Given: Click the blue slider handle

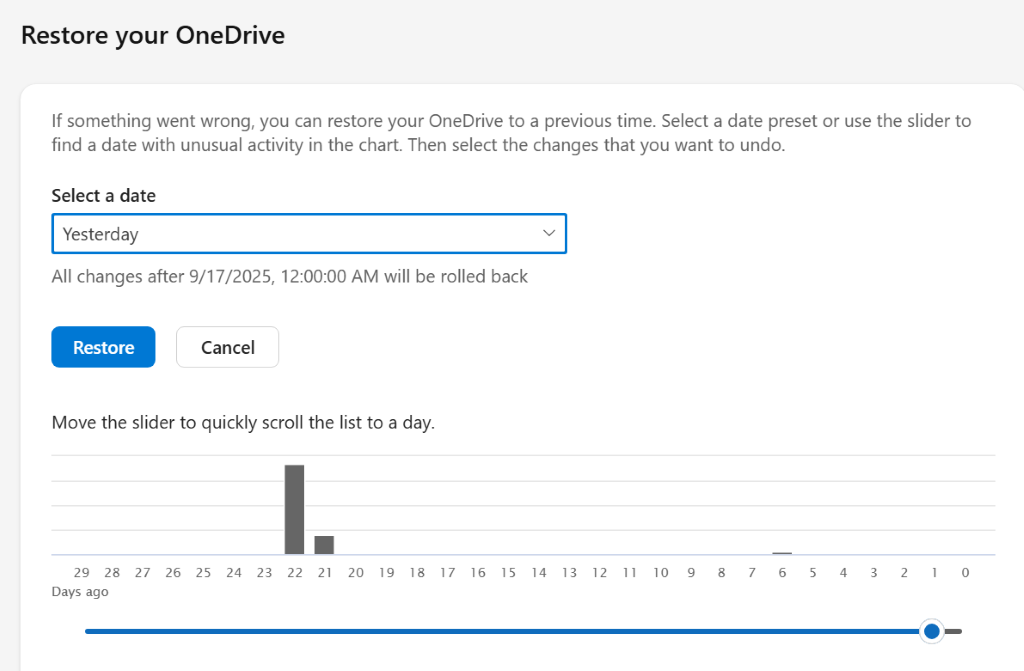Looking at the screenshot, I should click(932, 631).
